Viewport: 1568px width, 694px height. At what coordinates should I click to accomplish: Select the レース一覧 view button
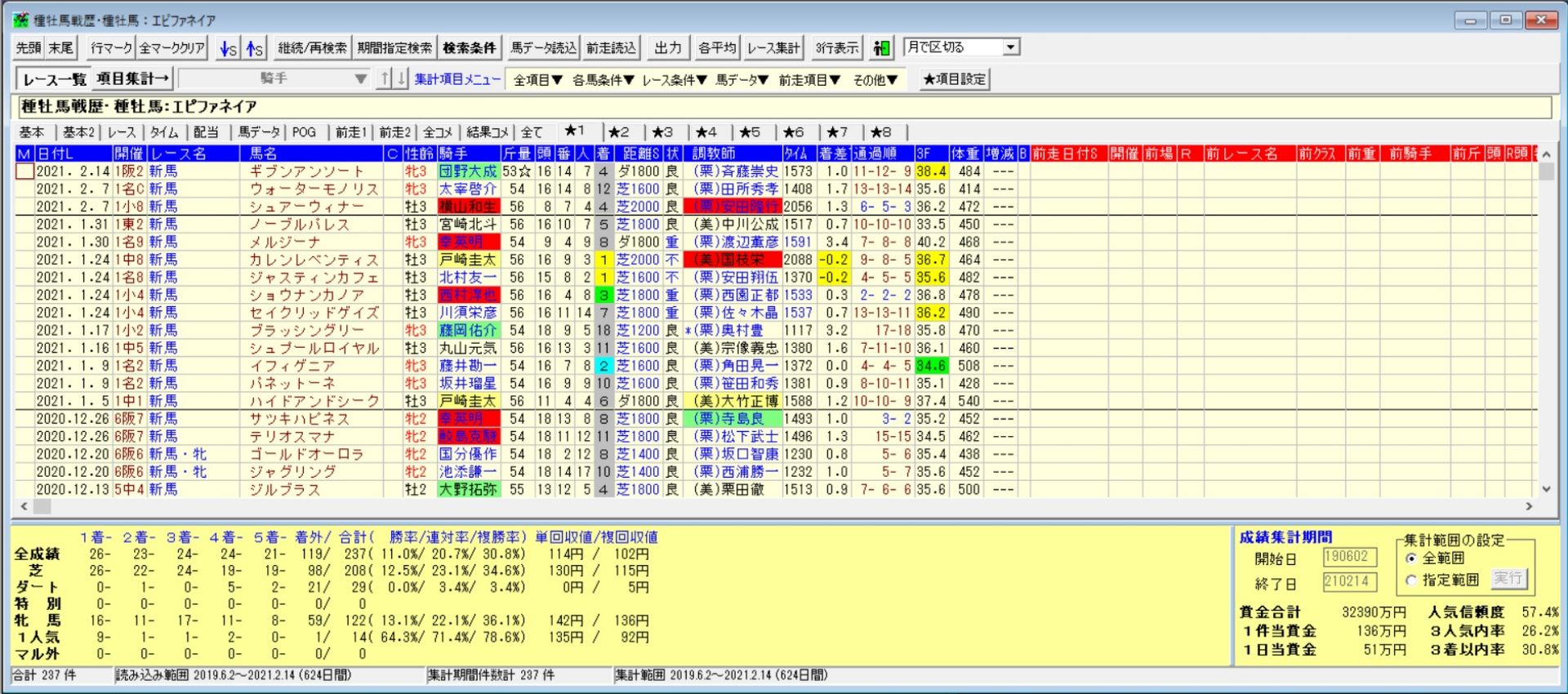pos(54,79)
